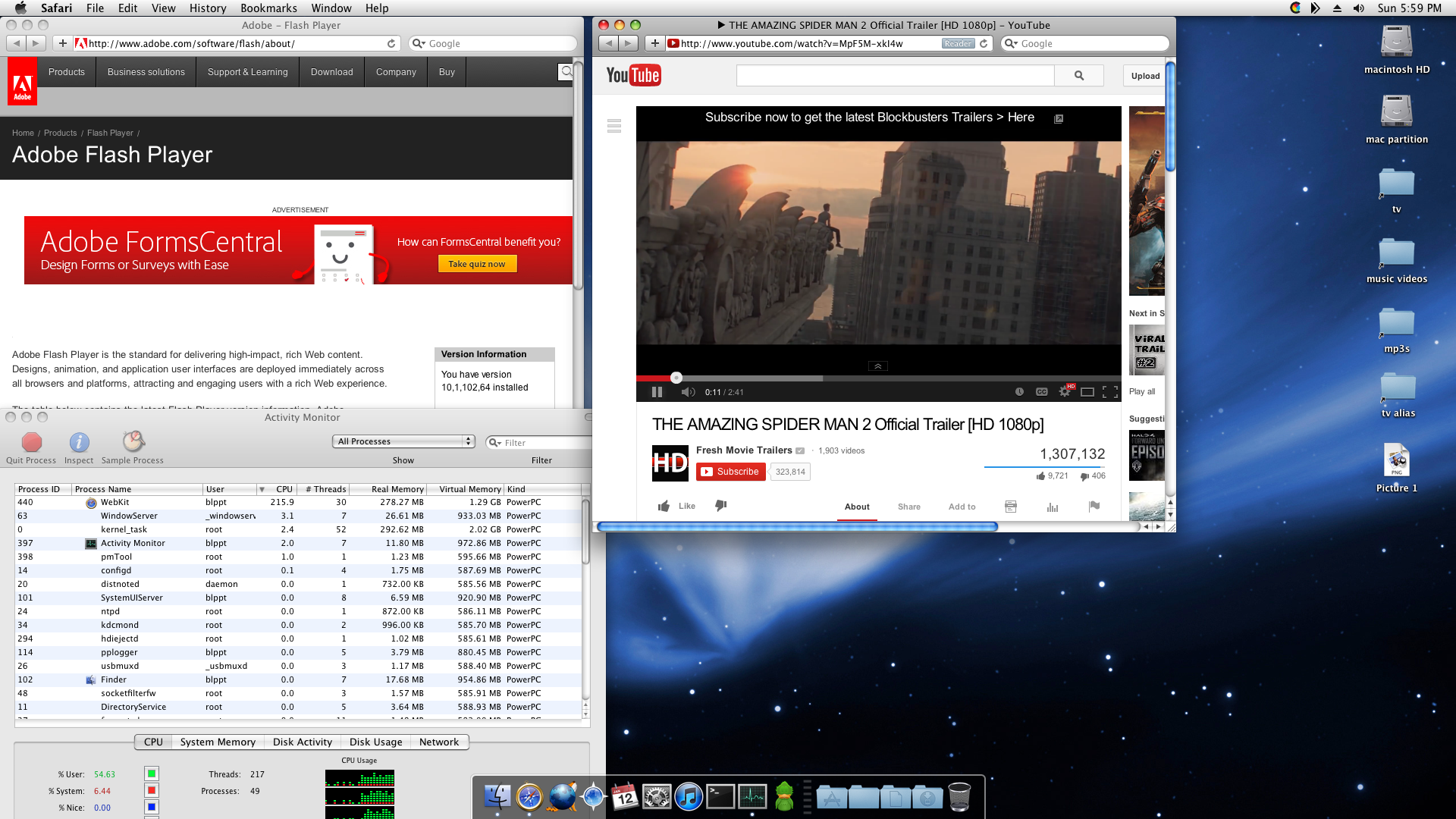Screen dimensions: 1456x819
Task: Report video with the flag icon
Action: (x=1094, y=506)
